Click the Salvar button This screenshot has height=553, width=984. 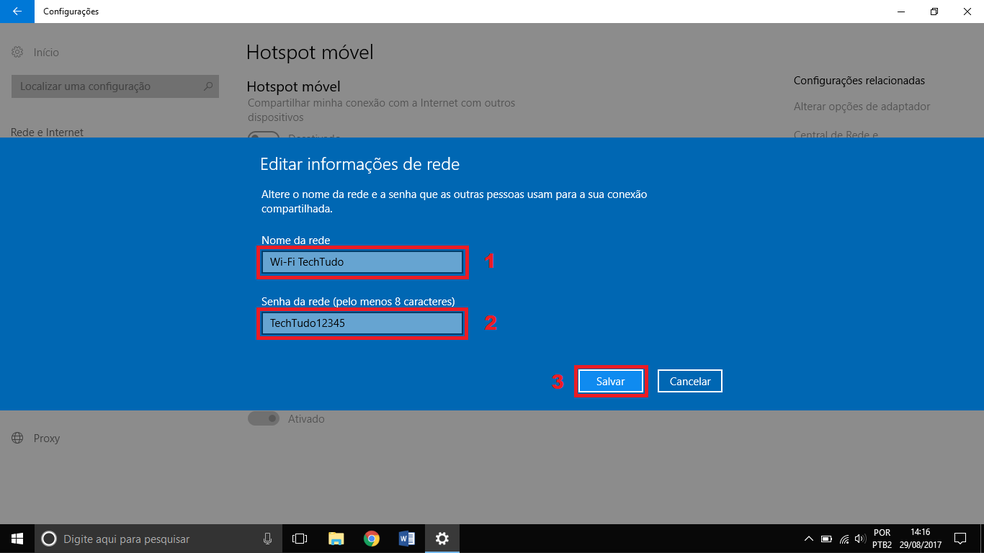point(610,381)
